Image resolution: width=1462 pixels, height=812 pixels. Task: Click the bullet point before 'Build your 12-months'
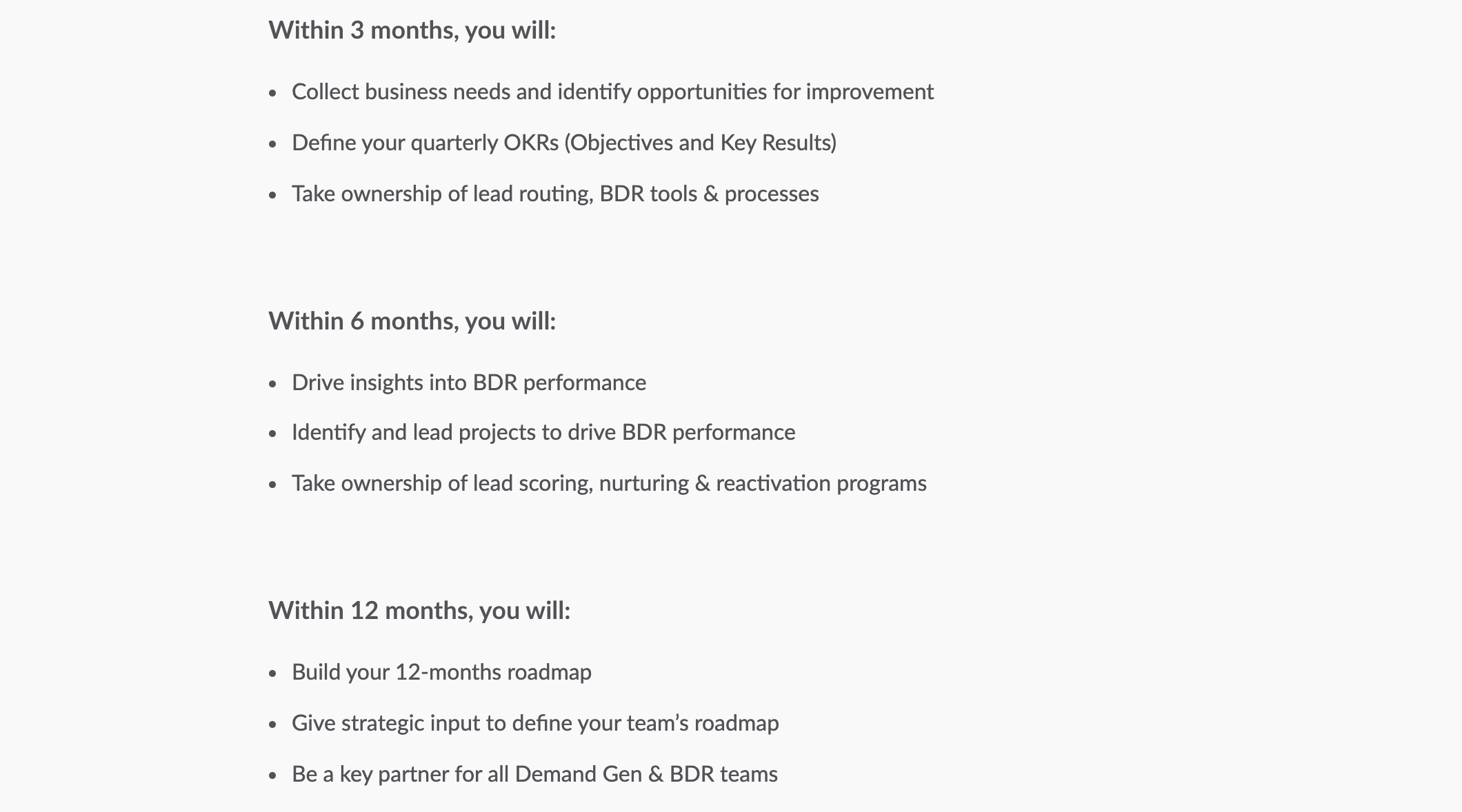point(273,673)
